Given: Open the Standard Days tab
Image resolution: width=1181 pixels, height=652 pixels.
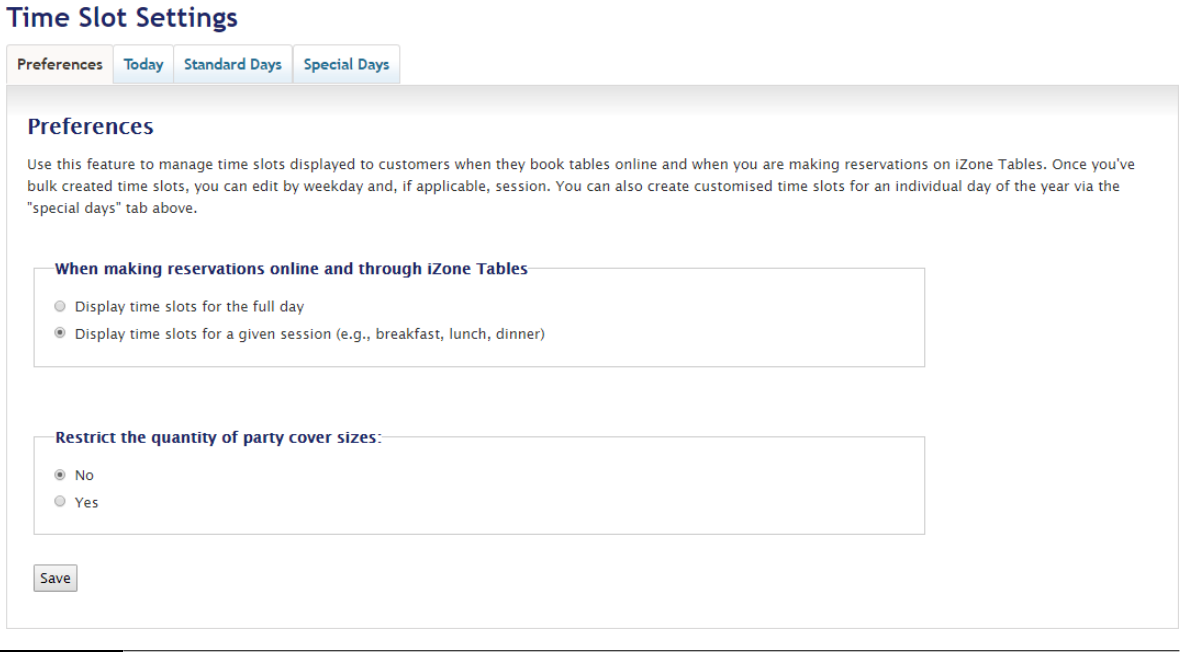Looking at the screenshot, I should pyautogui.click(x=233, y=65).
